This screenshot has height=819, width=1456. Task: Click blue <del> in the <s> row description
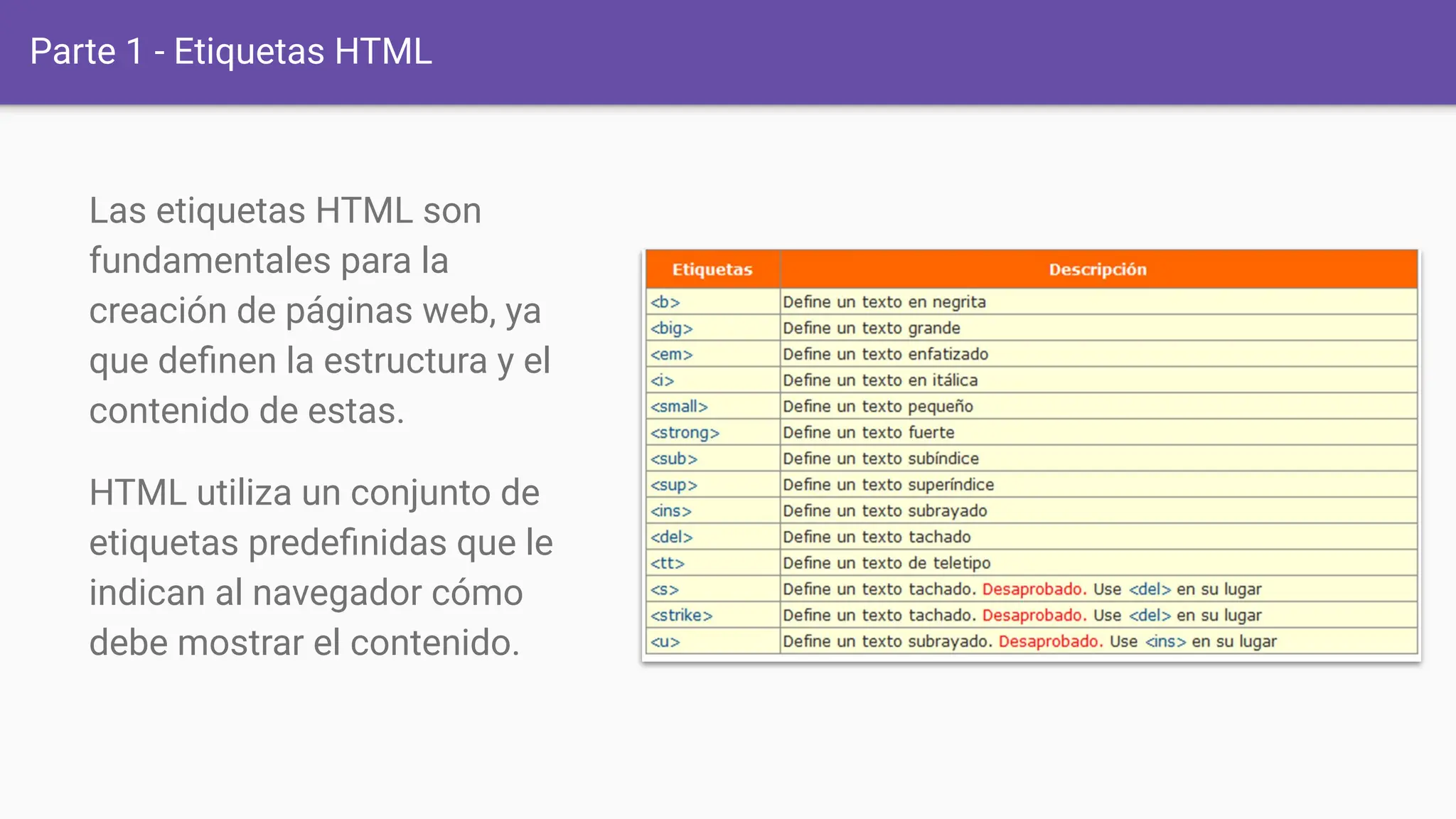coord(1150,589)
